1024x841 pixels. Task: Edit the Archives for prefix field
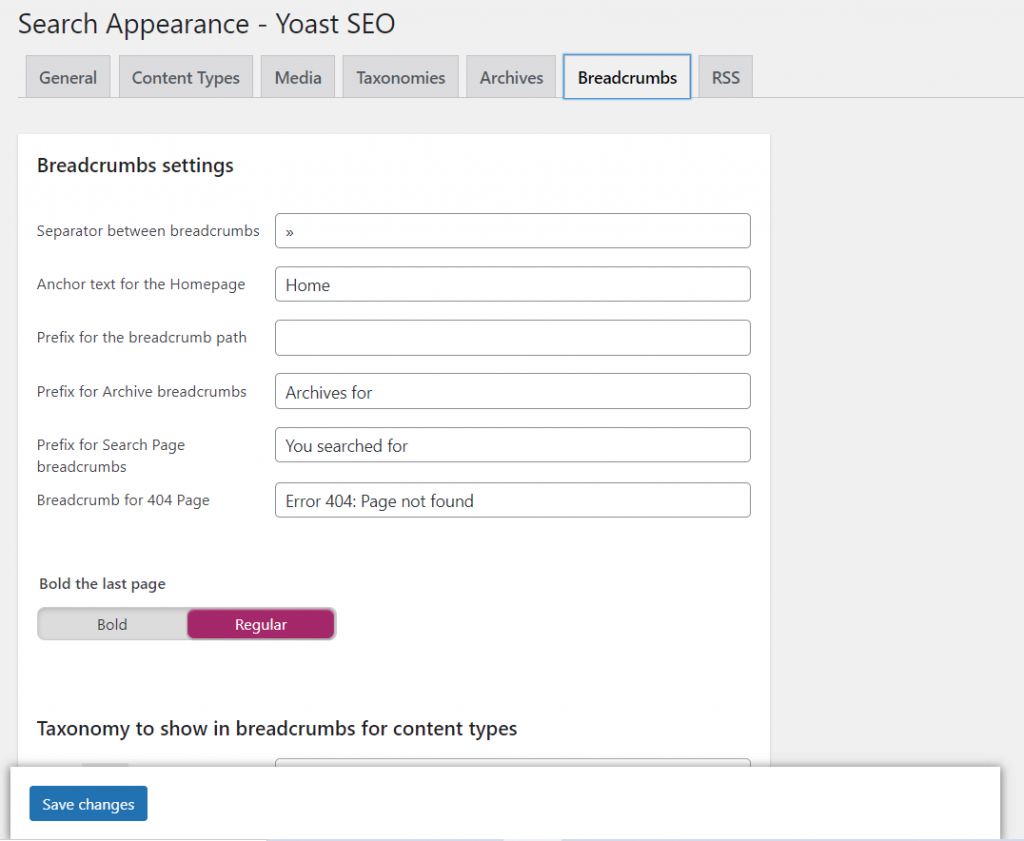coord(513,391)
